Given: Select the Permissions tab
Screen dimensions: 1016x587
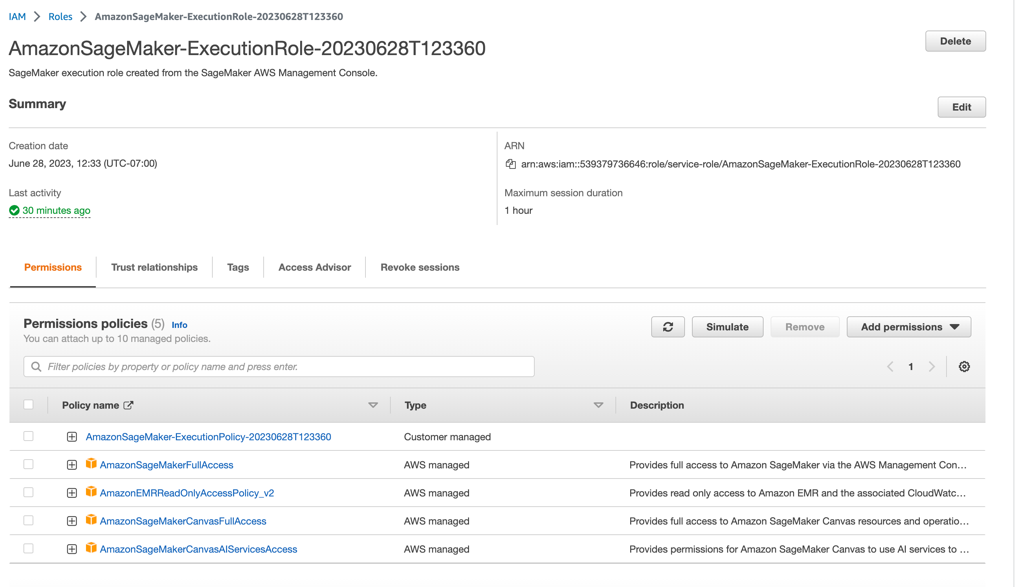Looking at the screenshot, I should coord(53,268).
